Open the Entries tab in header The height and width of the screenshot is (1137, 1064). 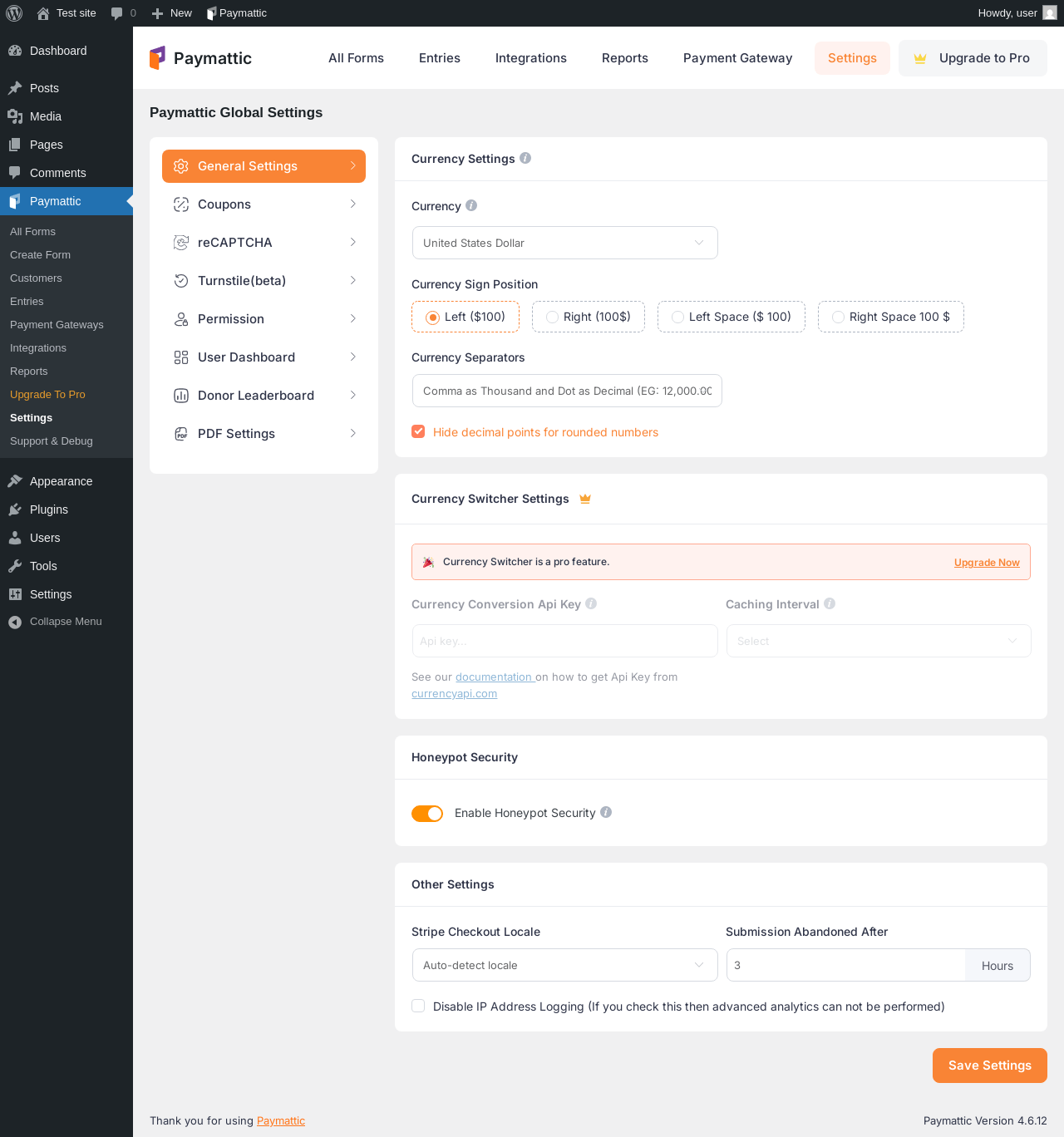click(x=440, y=58)
